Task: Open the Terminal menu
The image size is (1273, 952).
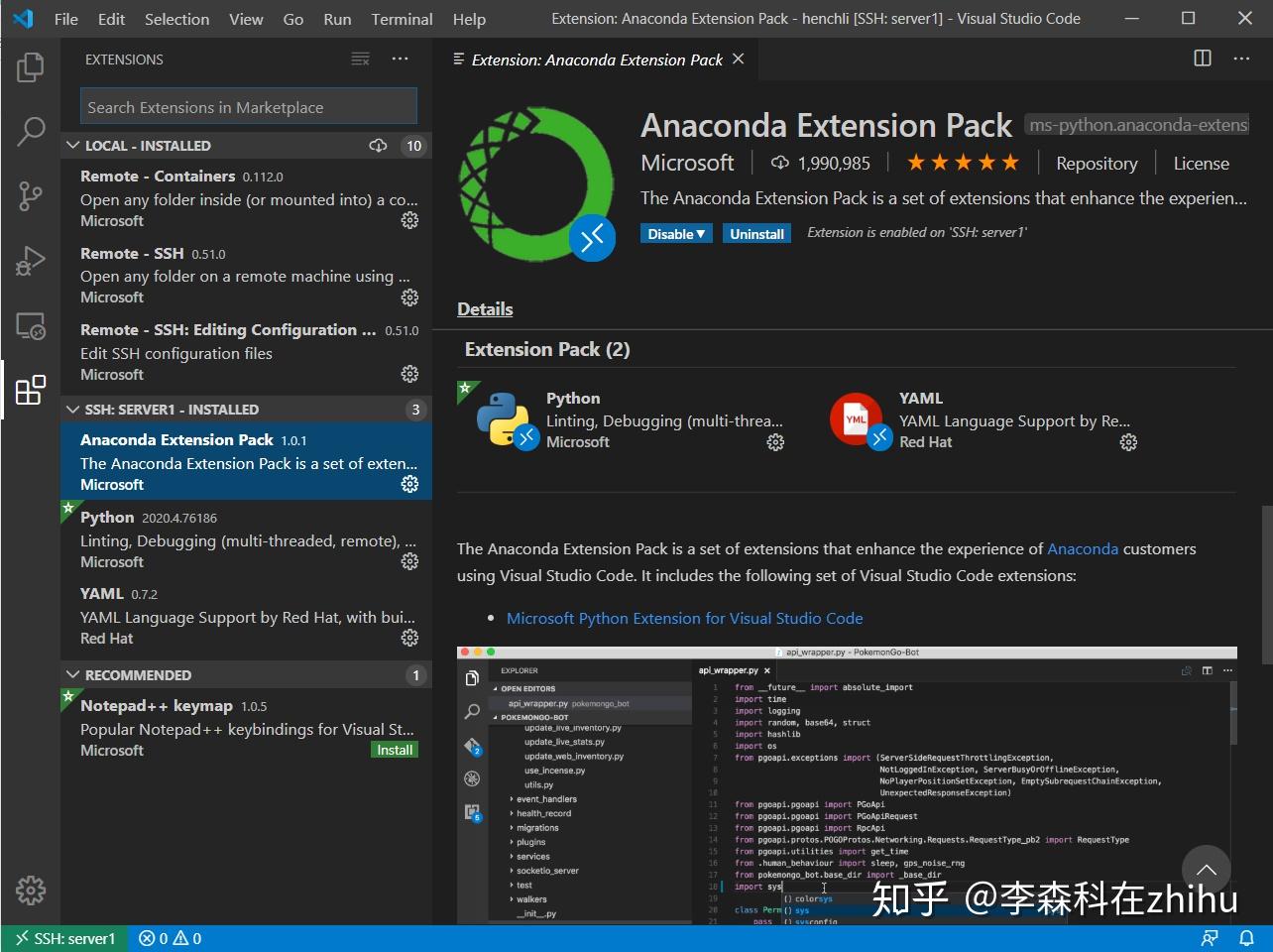Action: click(x=402, y=18)
